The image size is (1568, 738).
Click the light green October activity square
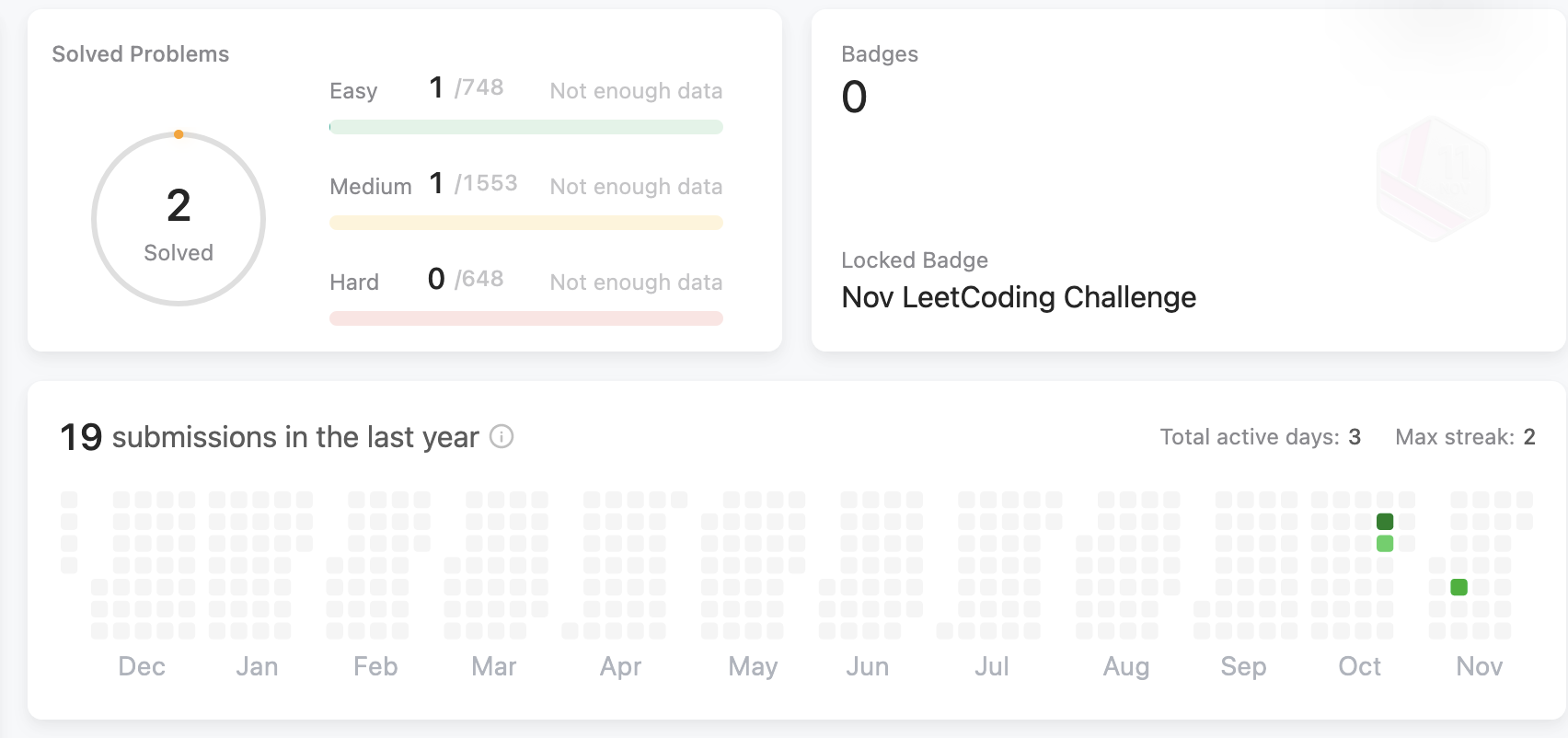click(x=1385, y=544)
